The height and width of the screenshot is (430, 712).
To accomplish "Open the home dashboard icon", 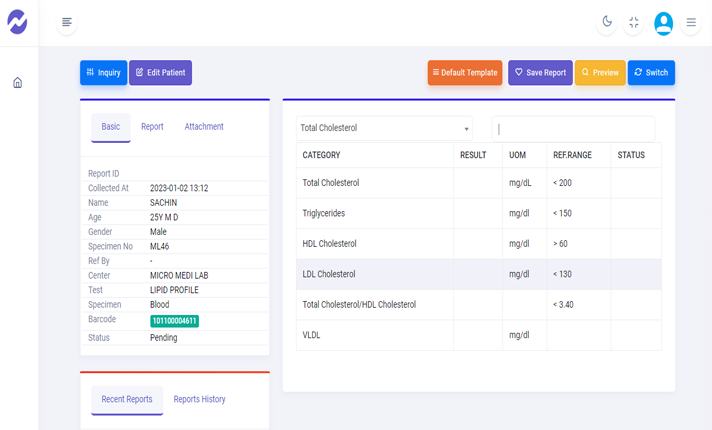I will coord(17,83).
